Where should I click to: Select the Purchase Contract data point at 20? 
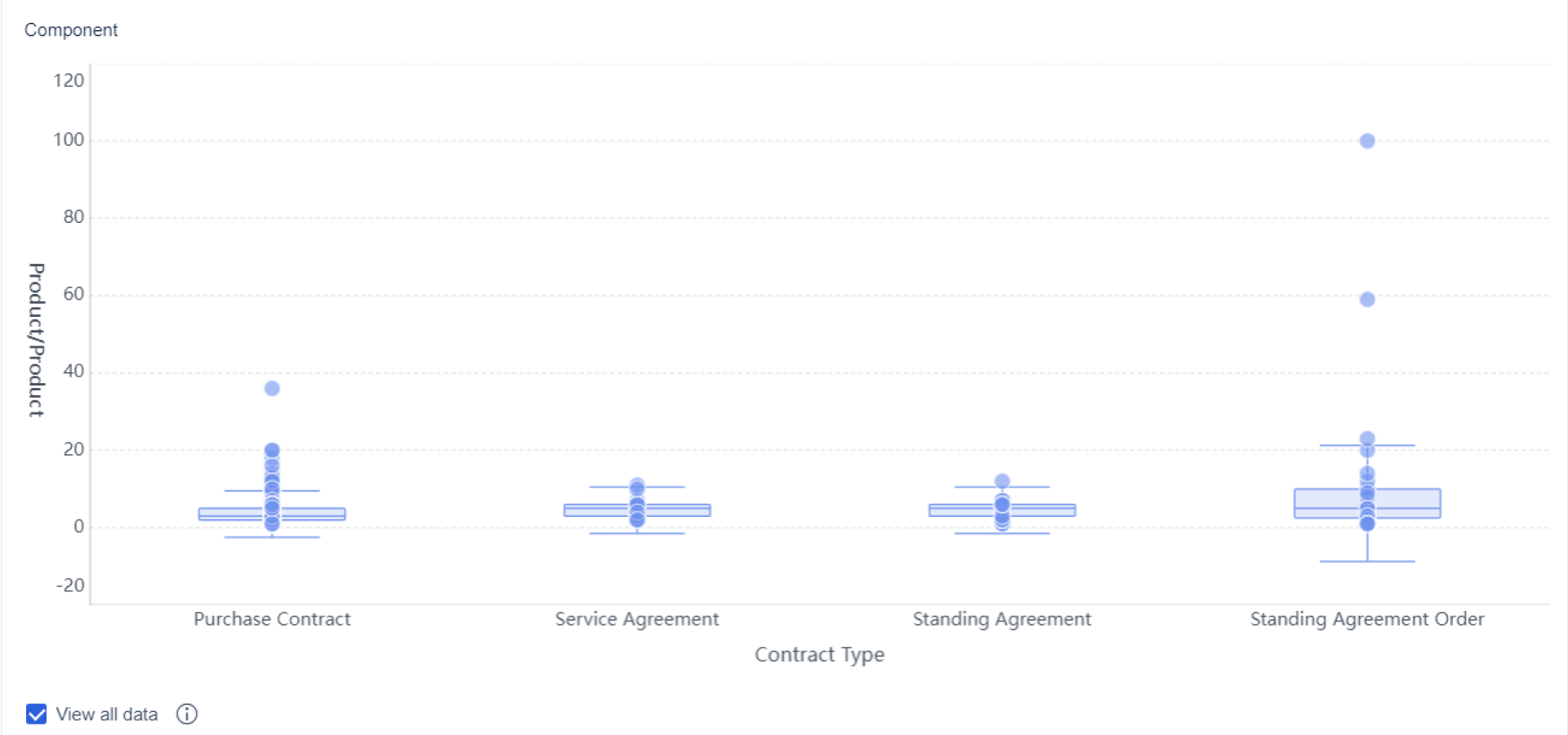point(272,450)
